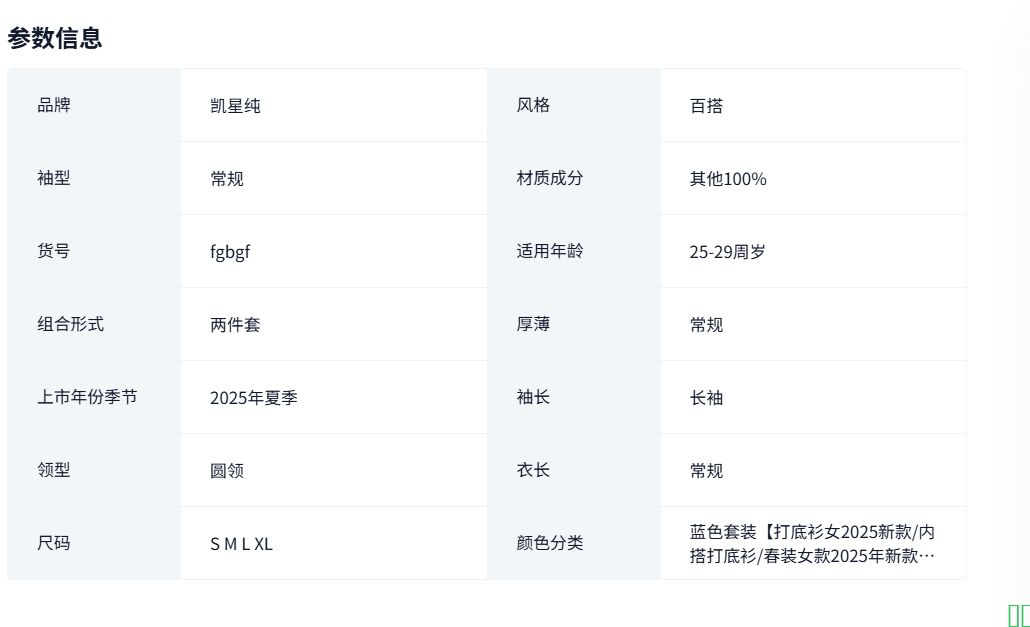Click the 上市年份季节 value 2025年夏季
This screenshot has width=1030, height=627.
click(254, 398)
